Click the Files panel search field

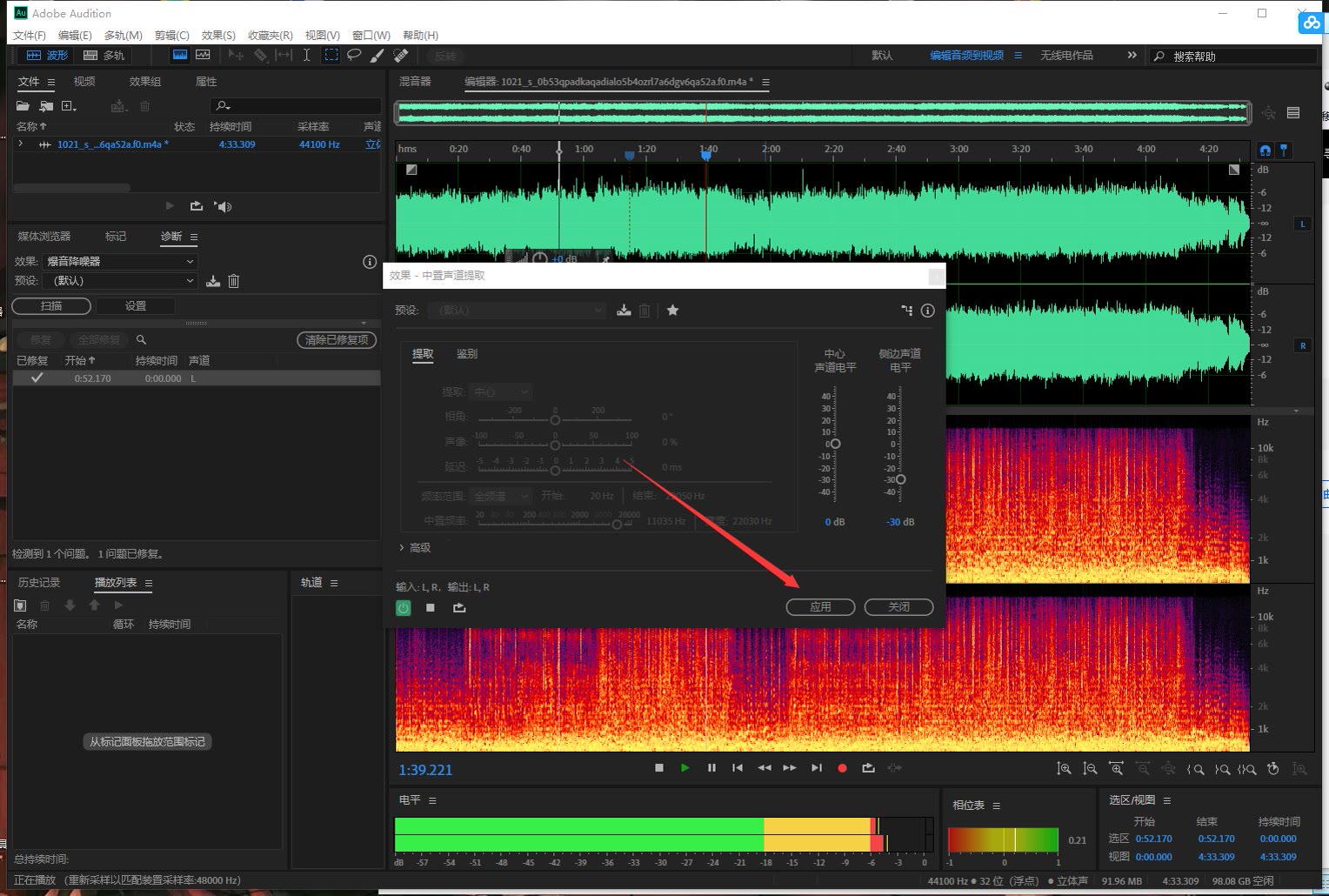tap(296, 105)
